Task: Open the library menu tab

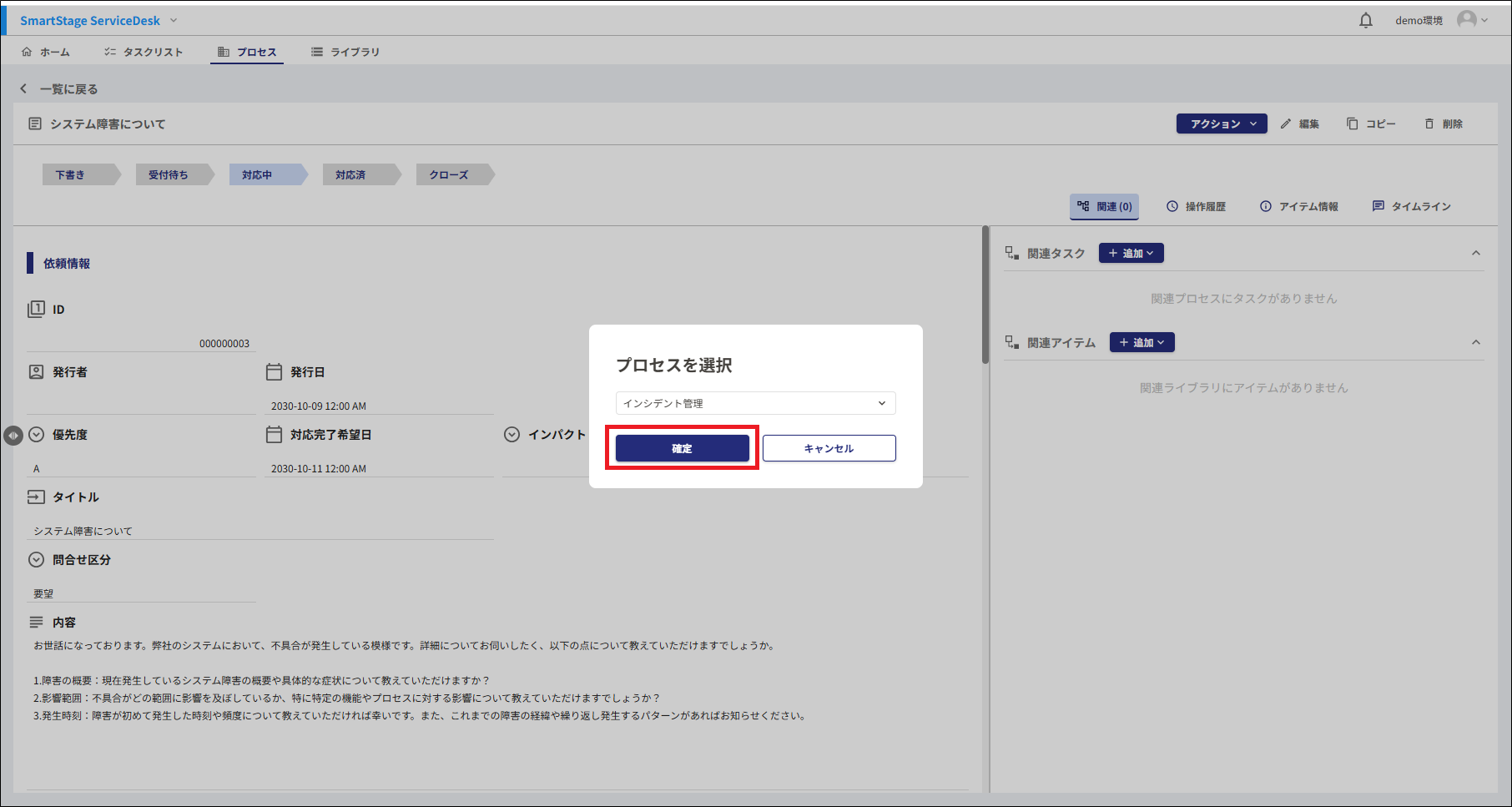Action: click(345, 52)
